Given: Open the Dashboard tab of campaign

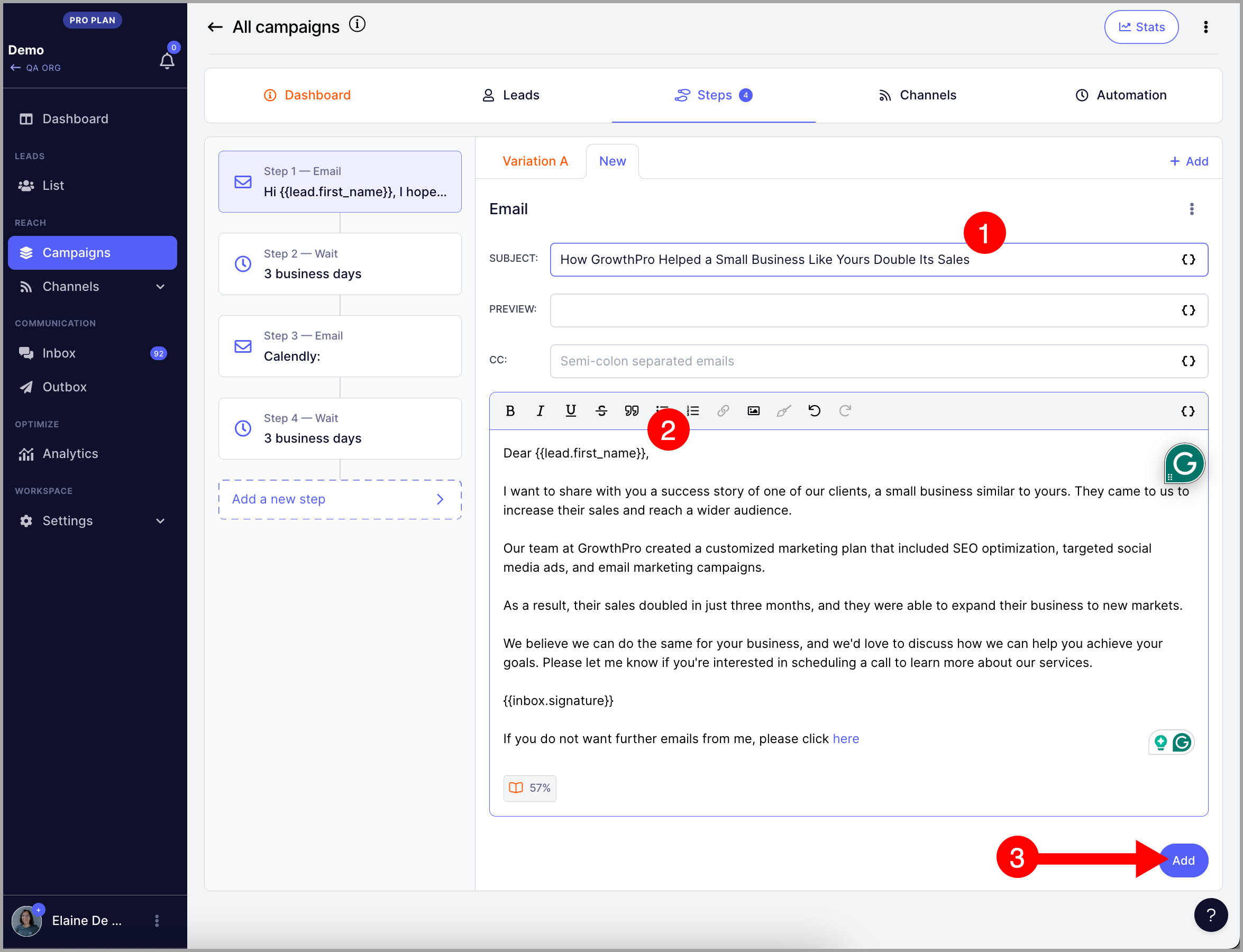Looking at the screenshot, I should pyautogui.click(x=307, y=95).
